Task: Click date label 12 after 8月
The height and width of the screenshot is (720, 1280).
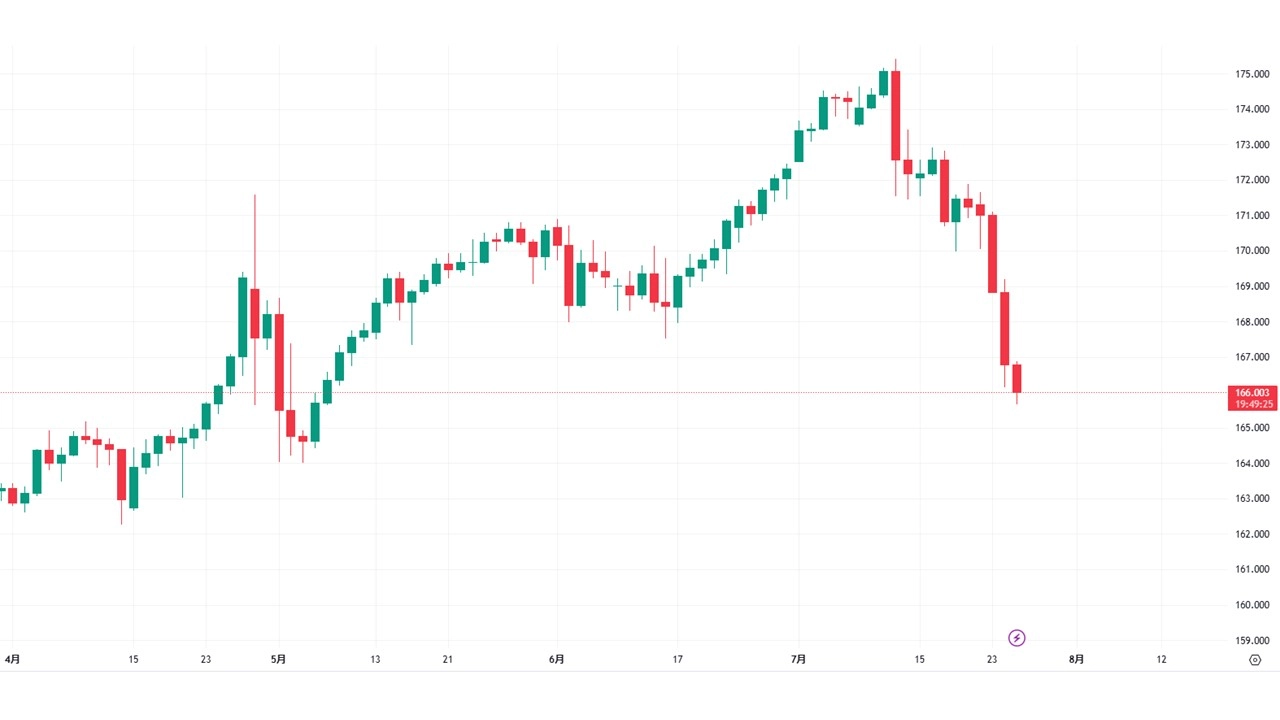Action: click(1161, 660)
